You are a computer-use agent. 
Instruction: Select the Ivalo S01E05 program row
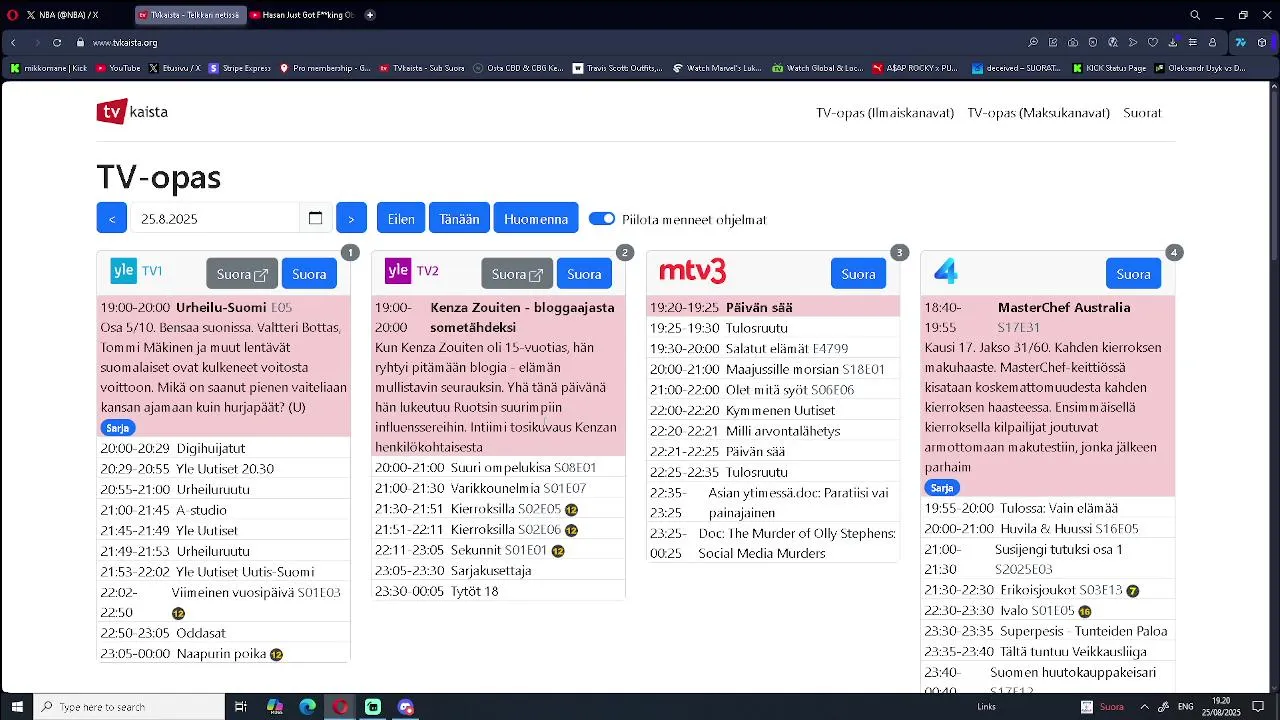[x=1047, y=611]
